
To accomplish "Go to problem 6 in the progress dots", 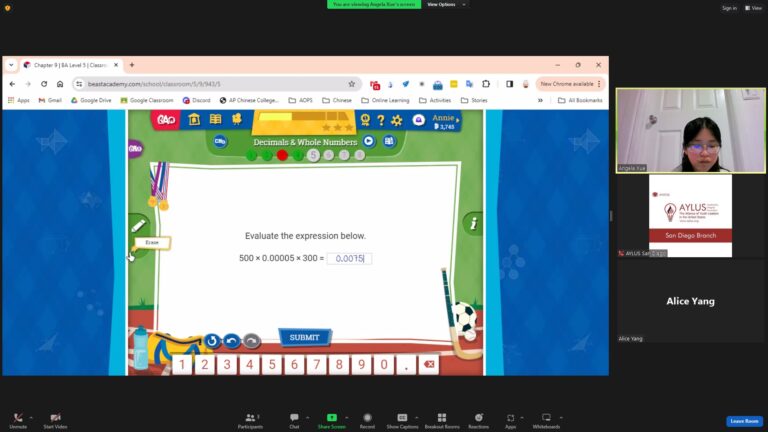I will pyautogui.click(x=329, y=155).
